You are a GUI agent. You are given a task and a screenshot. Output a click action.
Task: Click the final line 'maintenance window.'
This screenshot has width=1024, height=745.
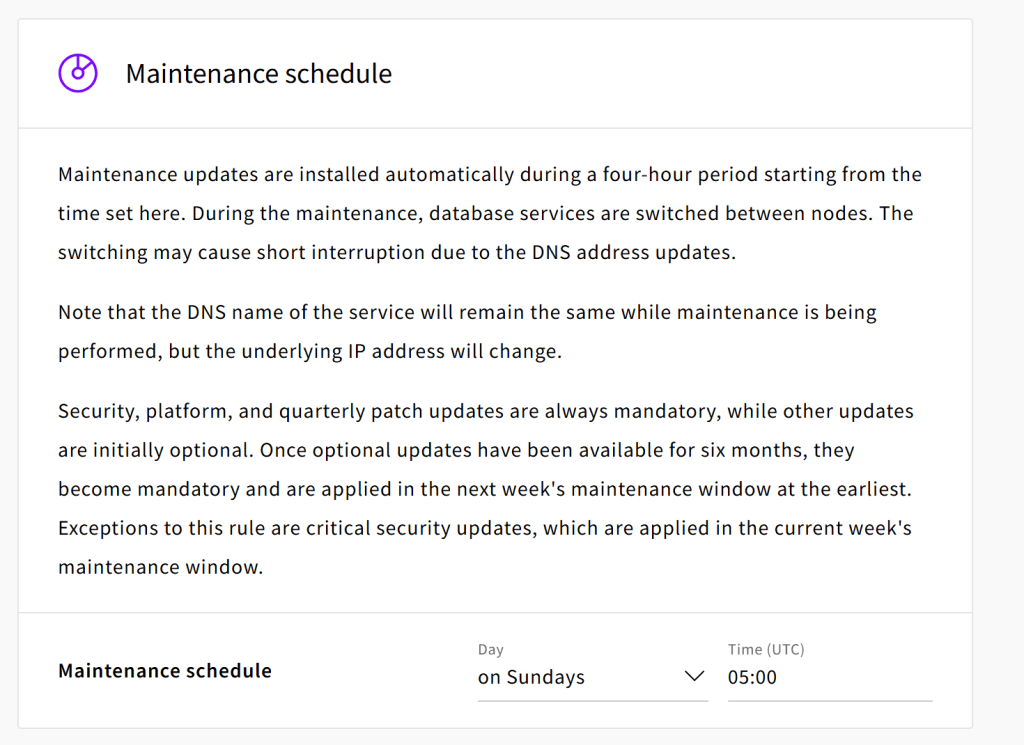point(160,567)
